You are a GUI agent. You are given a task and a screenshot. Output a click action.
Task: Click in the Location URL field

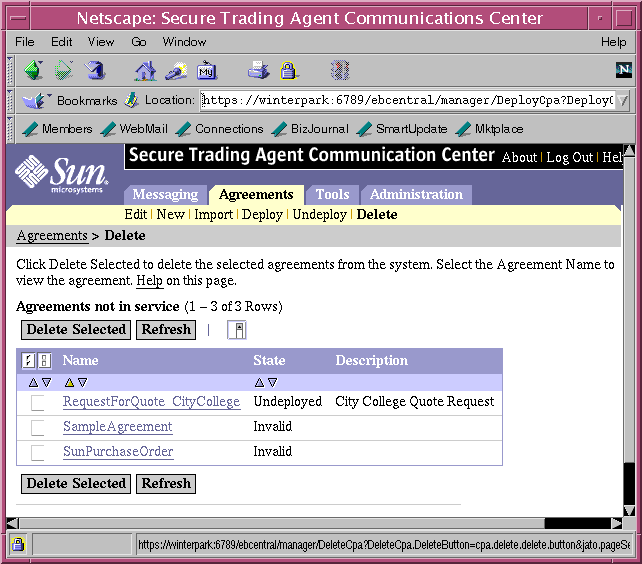407,100
